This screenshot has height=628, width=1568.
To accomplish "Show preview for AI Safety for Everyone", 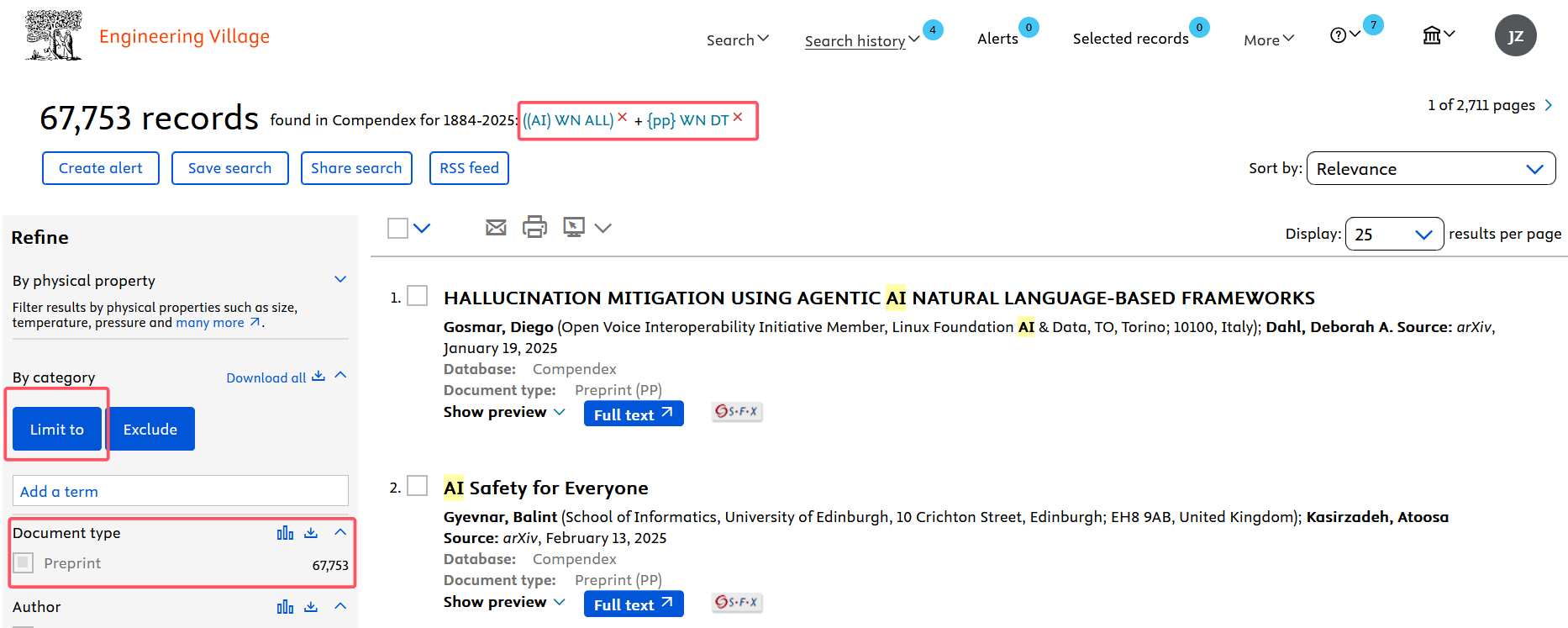I will coord(504,602).
